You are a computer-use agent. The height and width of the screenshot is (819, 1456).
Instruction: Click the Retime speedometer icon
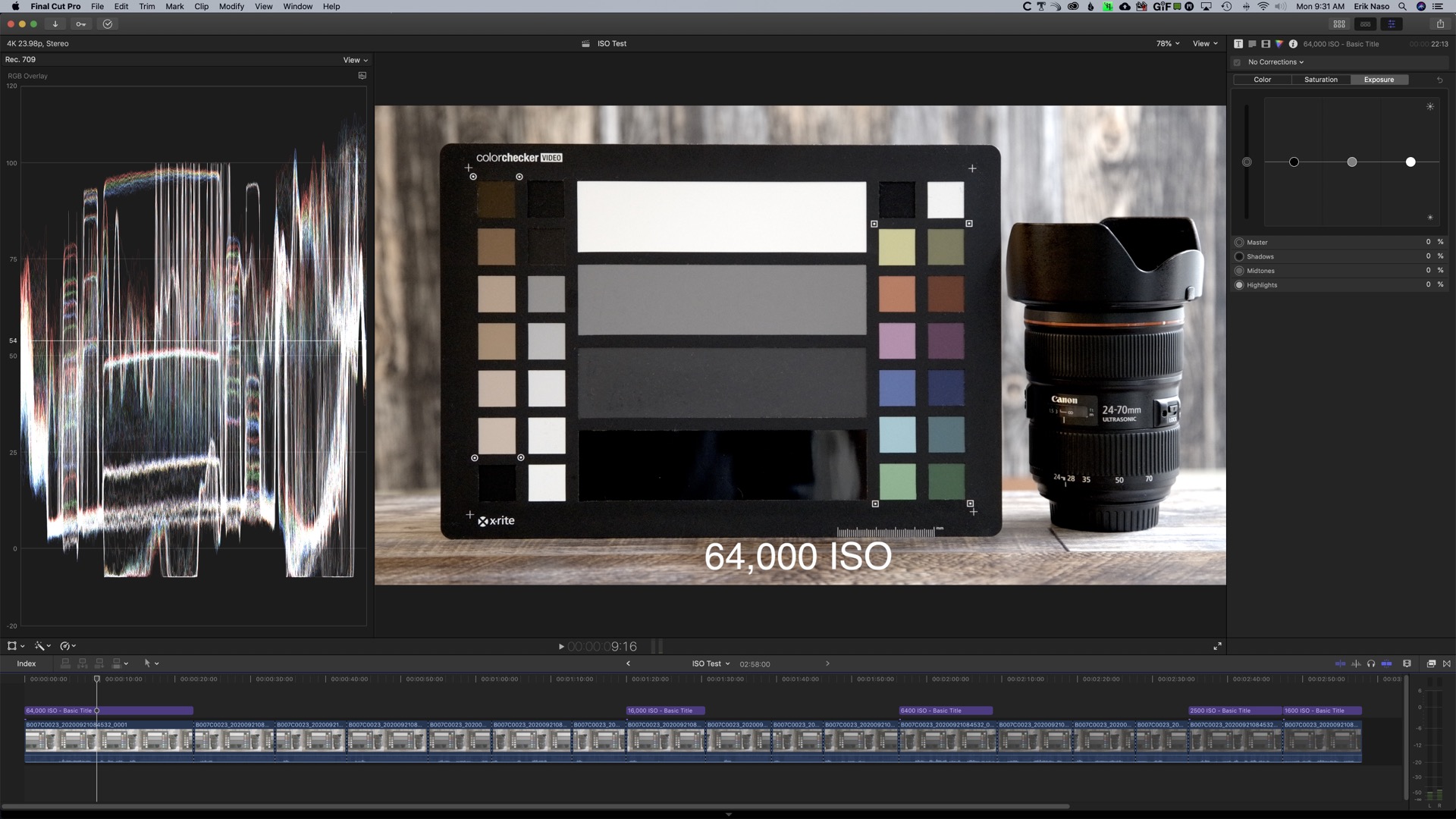click(x=66, y=646)
